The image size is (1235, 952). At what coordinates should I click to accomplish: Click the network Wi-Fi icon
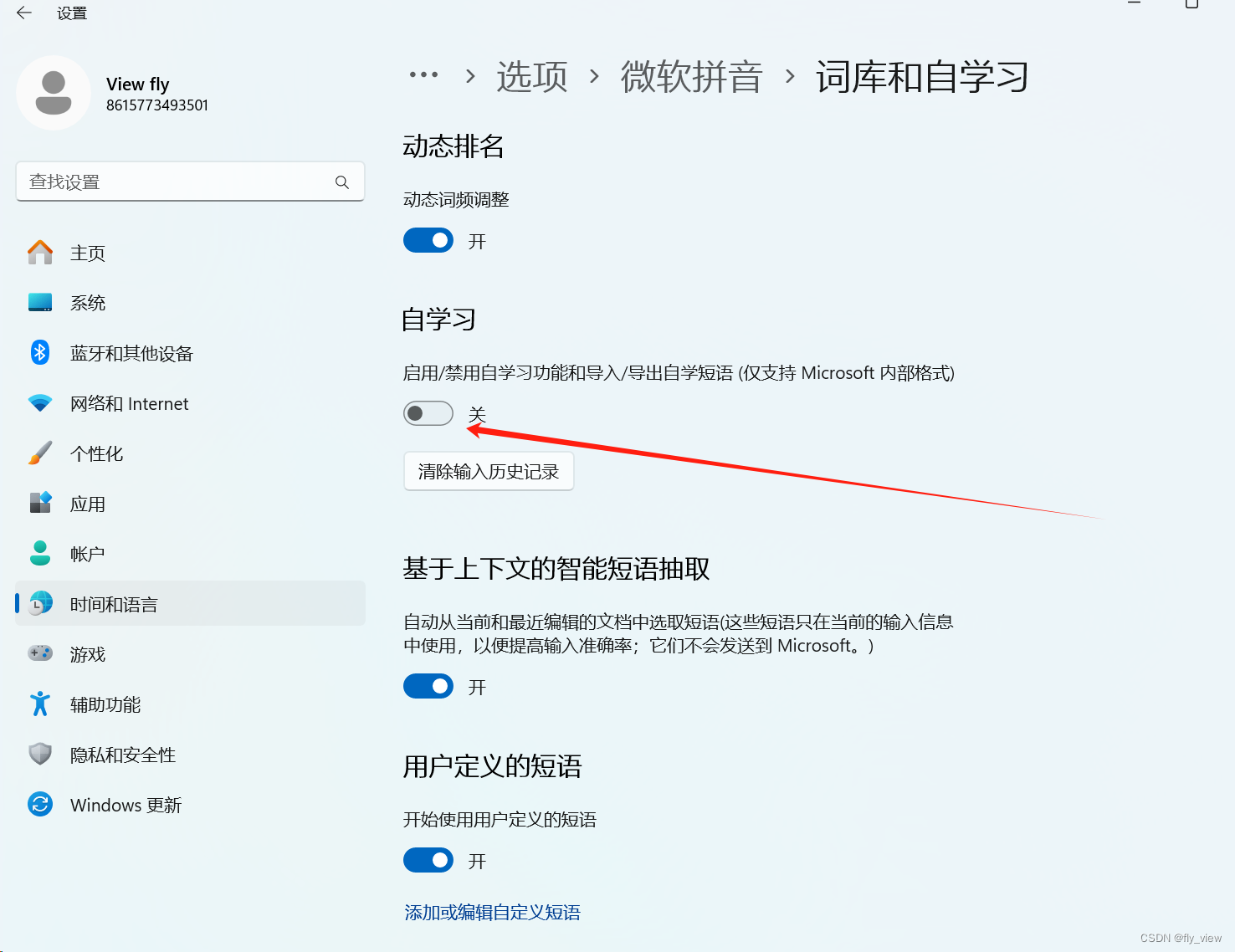point(40,403)
